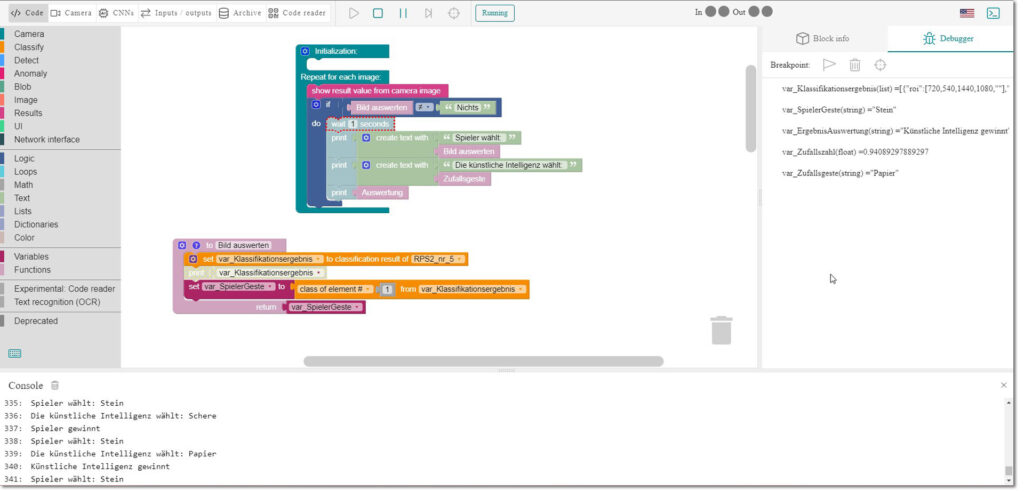Change language via the US flag icon
Screen dimensions: 1024x491
[x=967, y=13]
